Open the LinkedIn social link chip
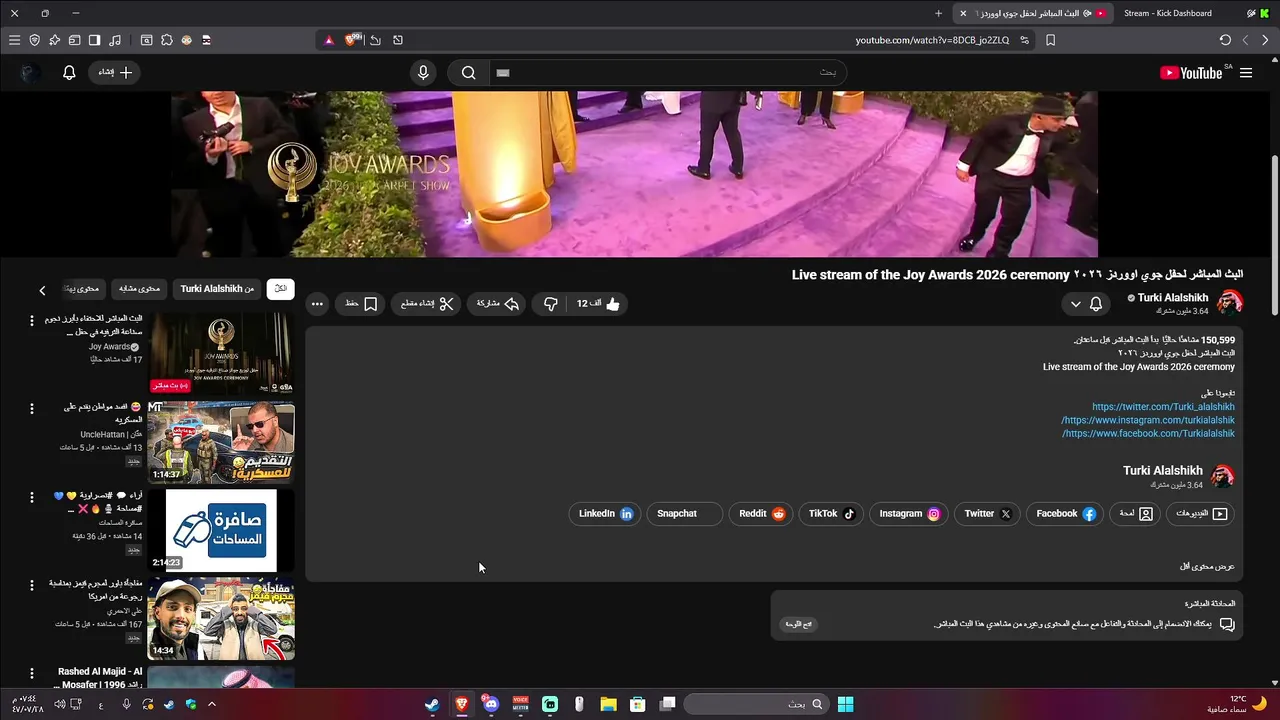Image resolution: width=1280 pixels, height=720 pixels. pos(605,514)
